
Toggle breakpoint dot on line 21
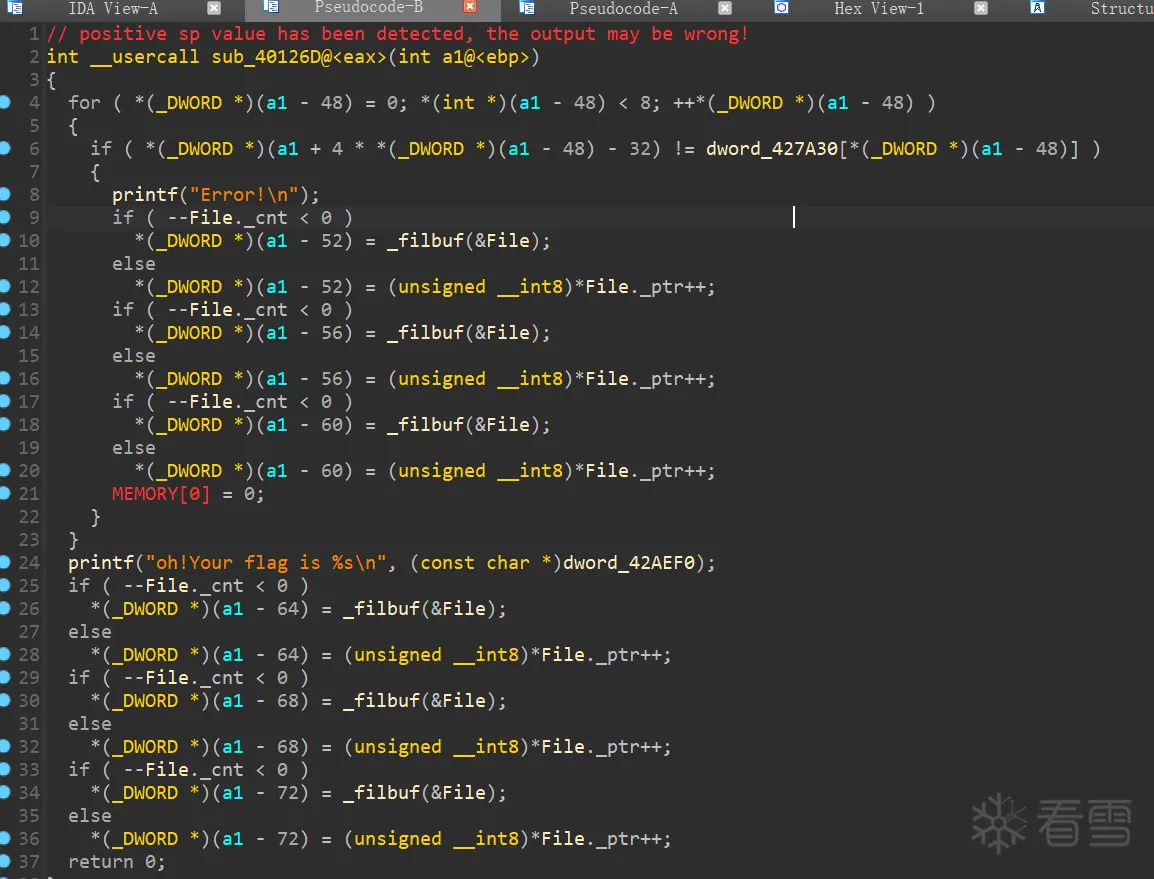[x=4, y=493]
